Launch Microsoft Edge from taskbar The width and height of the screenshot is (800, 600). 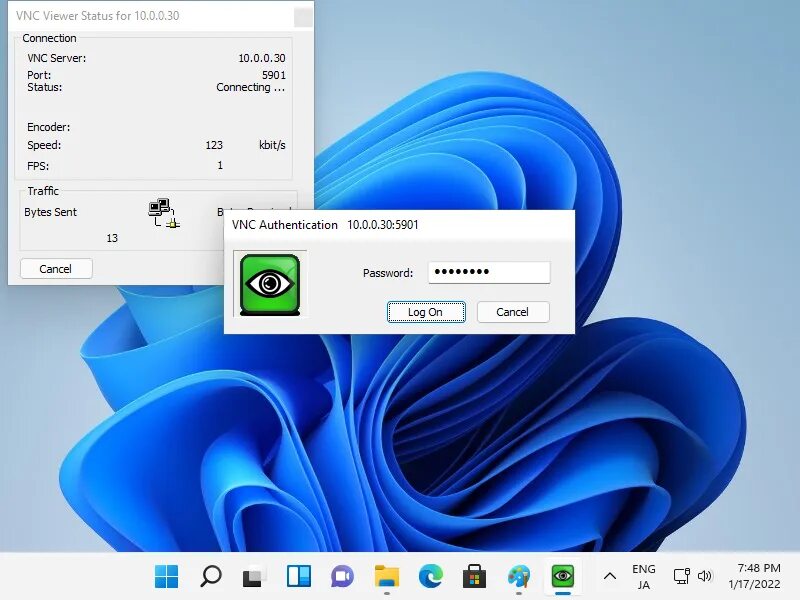pyautogui.click(x=431, y=577)
